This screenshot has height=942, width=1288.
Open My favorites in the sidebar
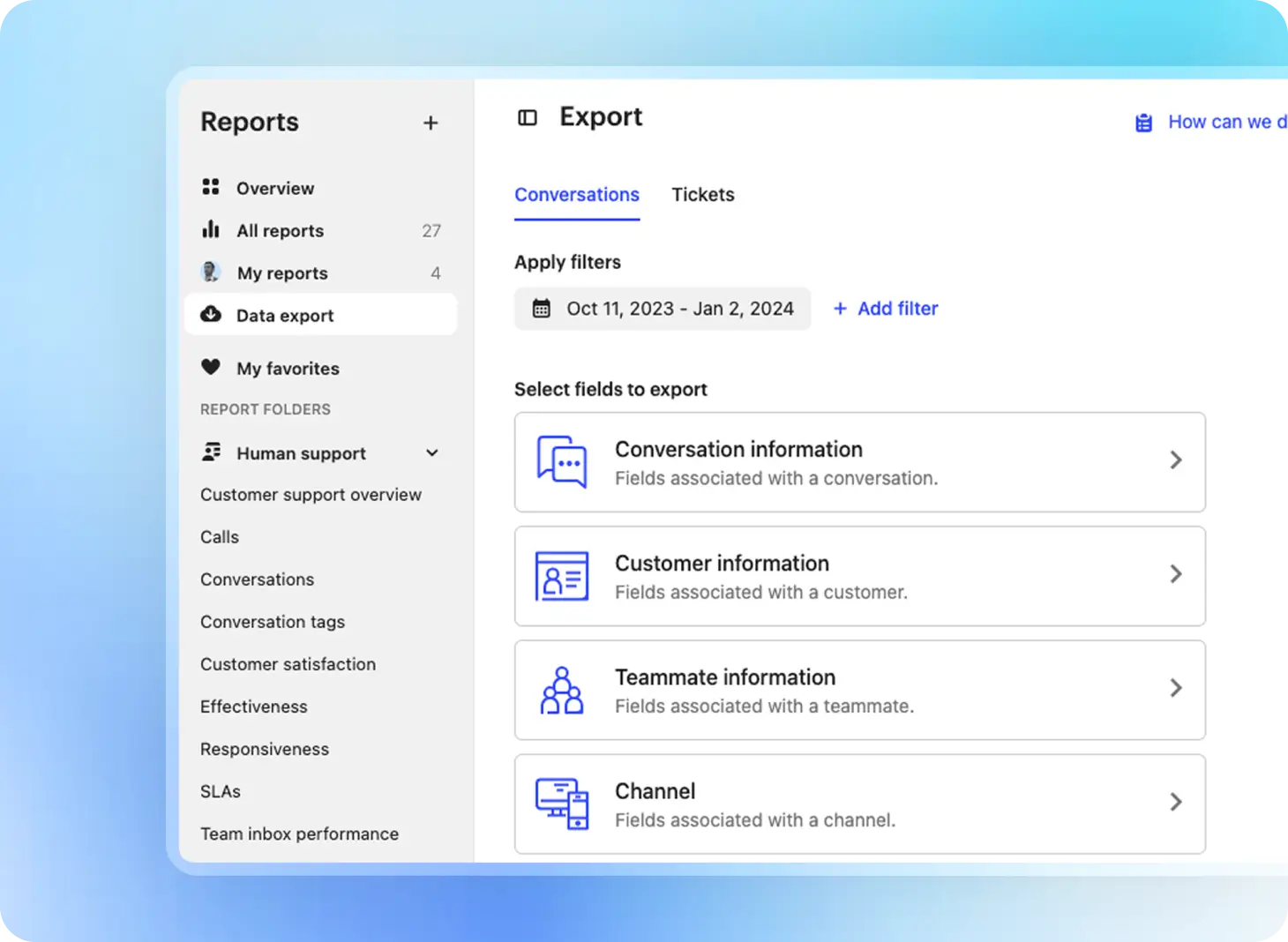(x=320, y=368)
